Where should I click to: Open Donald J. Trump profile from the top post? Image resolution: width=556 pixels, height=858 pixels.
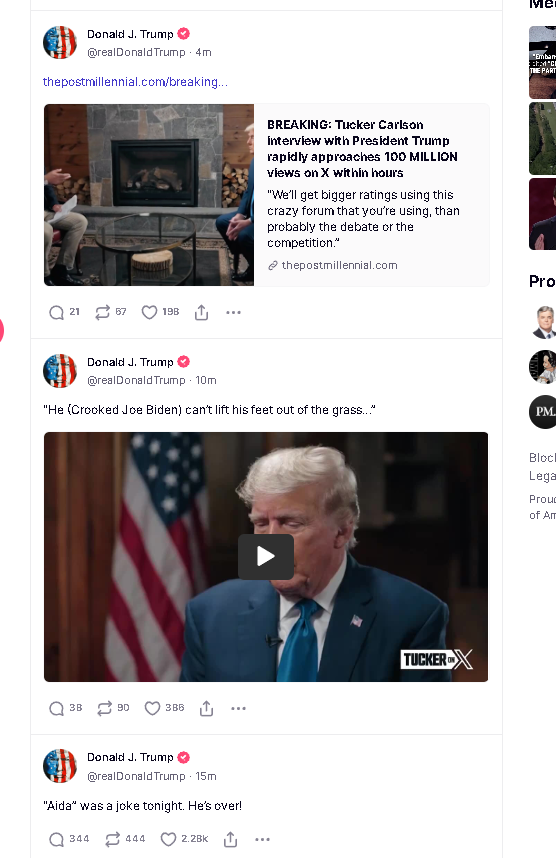point(130,34)
